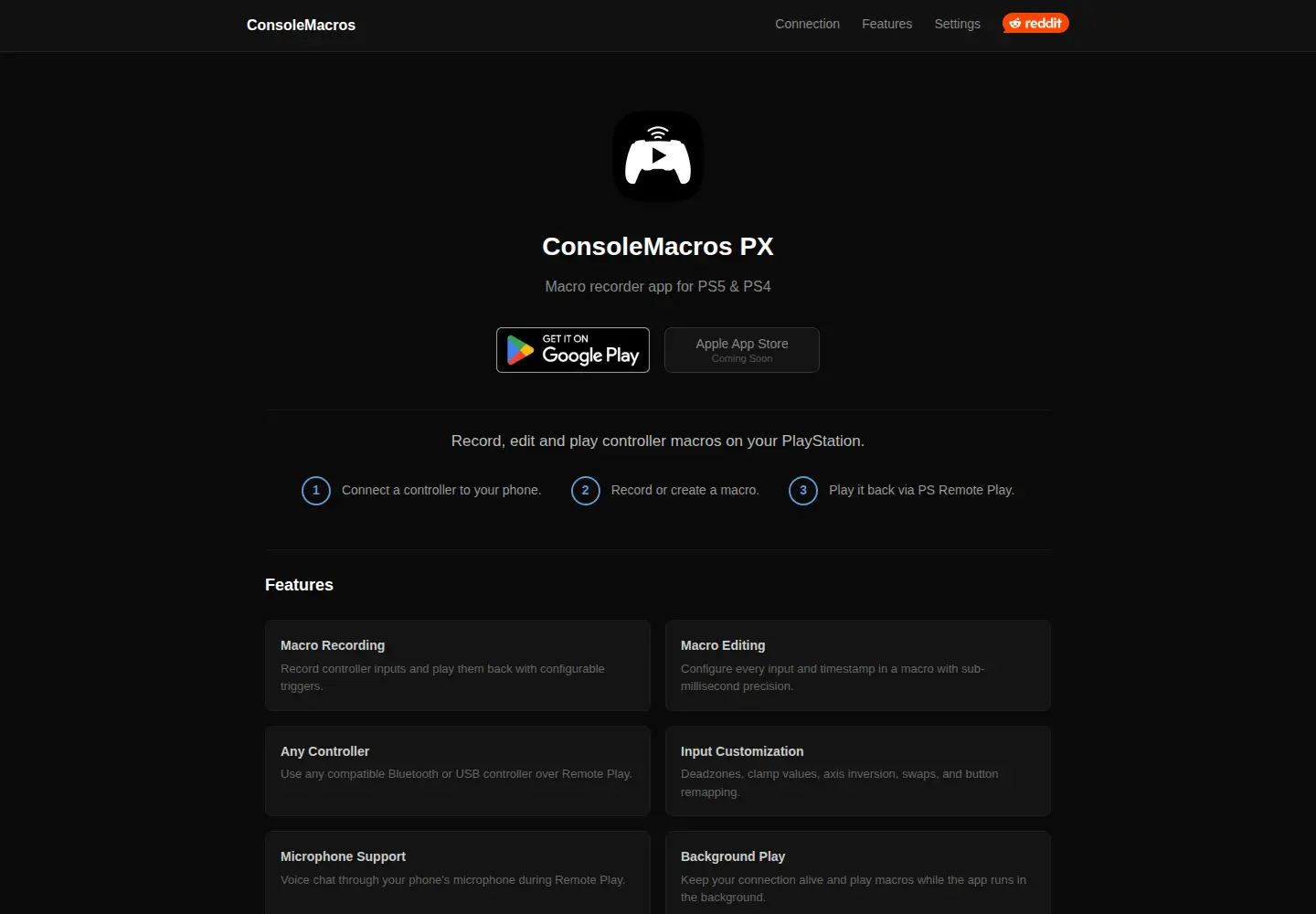Screen dimensions: 1316x914
Task: Click the ConsoleMacros brand name in header
Action: pos(301,25)
